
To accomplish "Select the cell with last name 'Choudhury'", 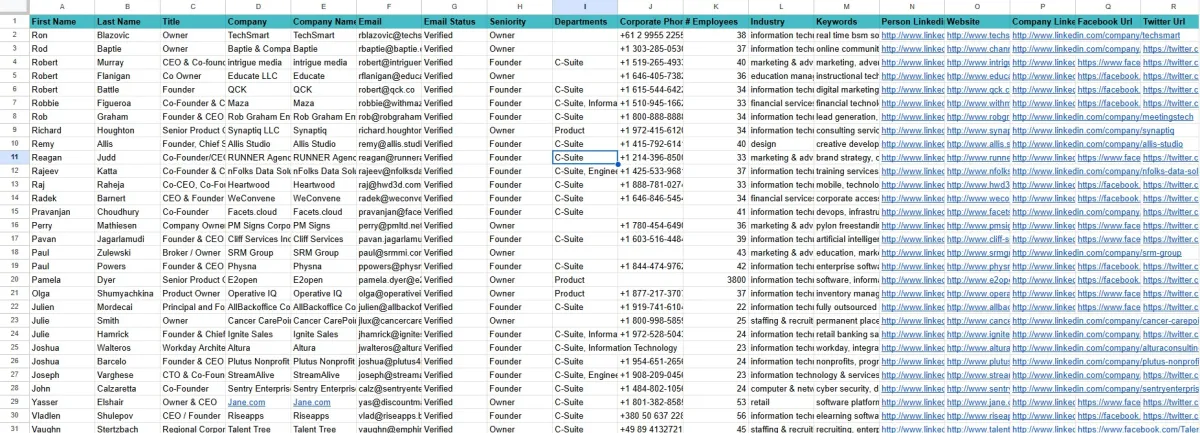I will (127, 212).
